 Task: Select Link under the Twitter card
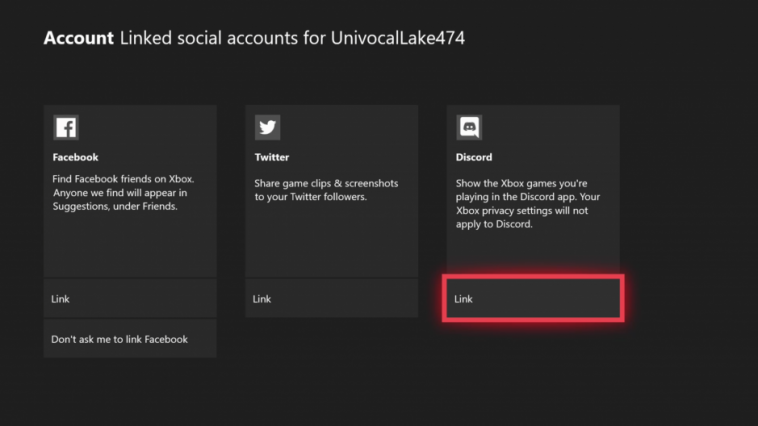point(332,299)
